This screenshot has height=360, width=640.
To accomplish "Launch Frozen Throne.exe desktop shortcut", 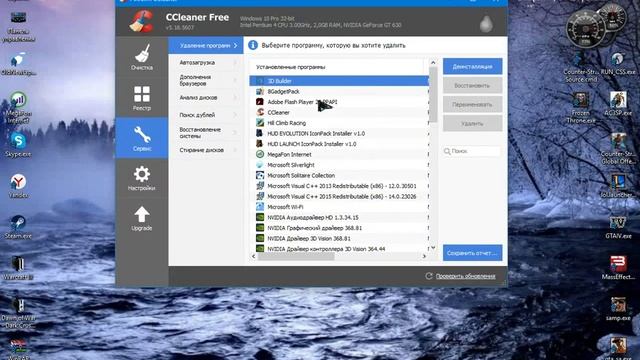I will tap(580, 107).
